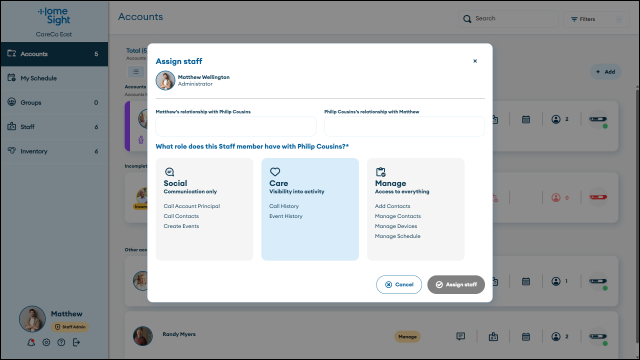This screenshot has width=640, height=360.
Task: Close the Assign staff dialog
Action: pos(475,61)
